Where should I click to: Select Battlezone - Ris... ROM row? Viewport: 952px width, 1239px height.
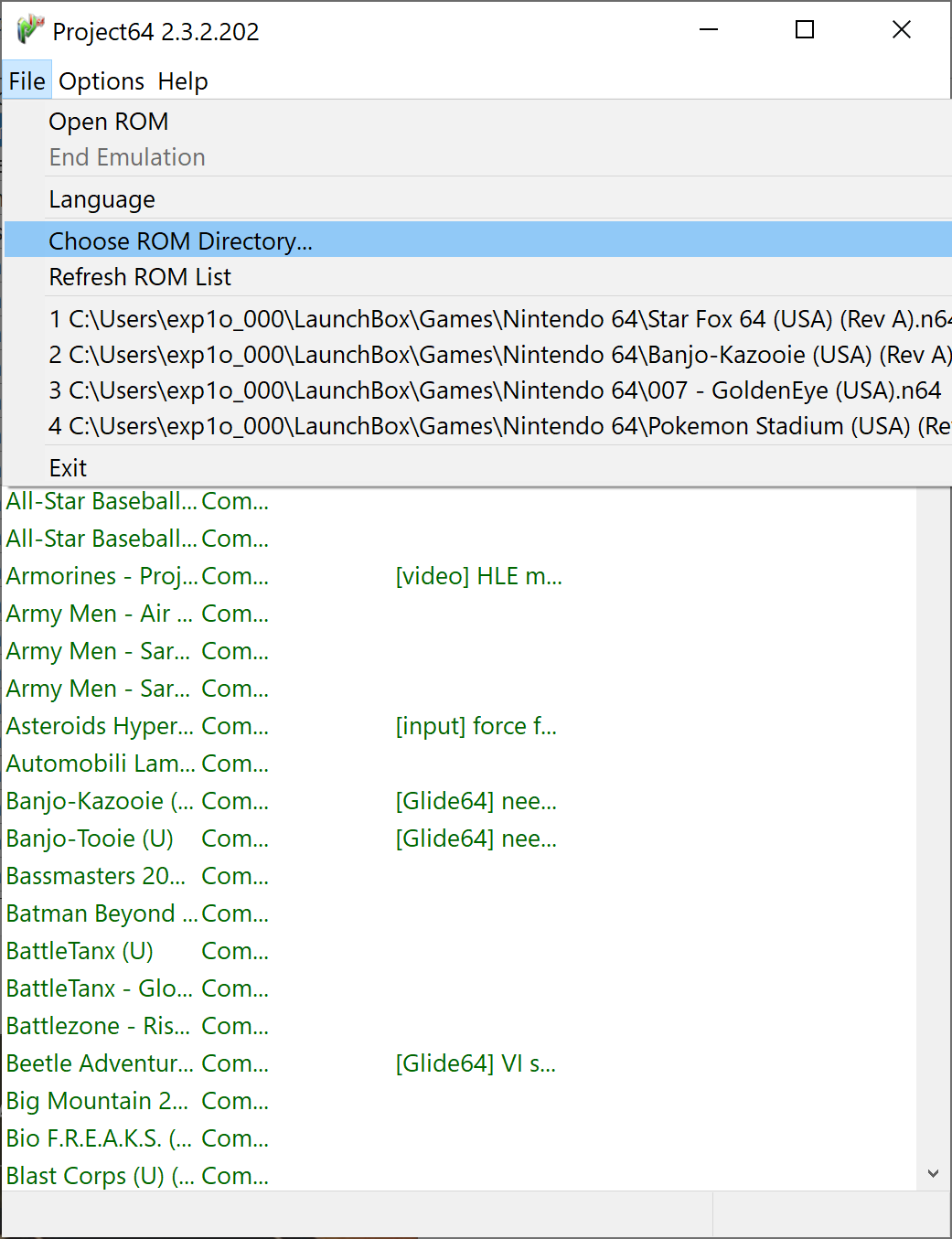point(458,1026)
